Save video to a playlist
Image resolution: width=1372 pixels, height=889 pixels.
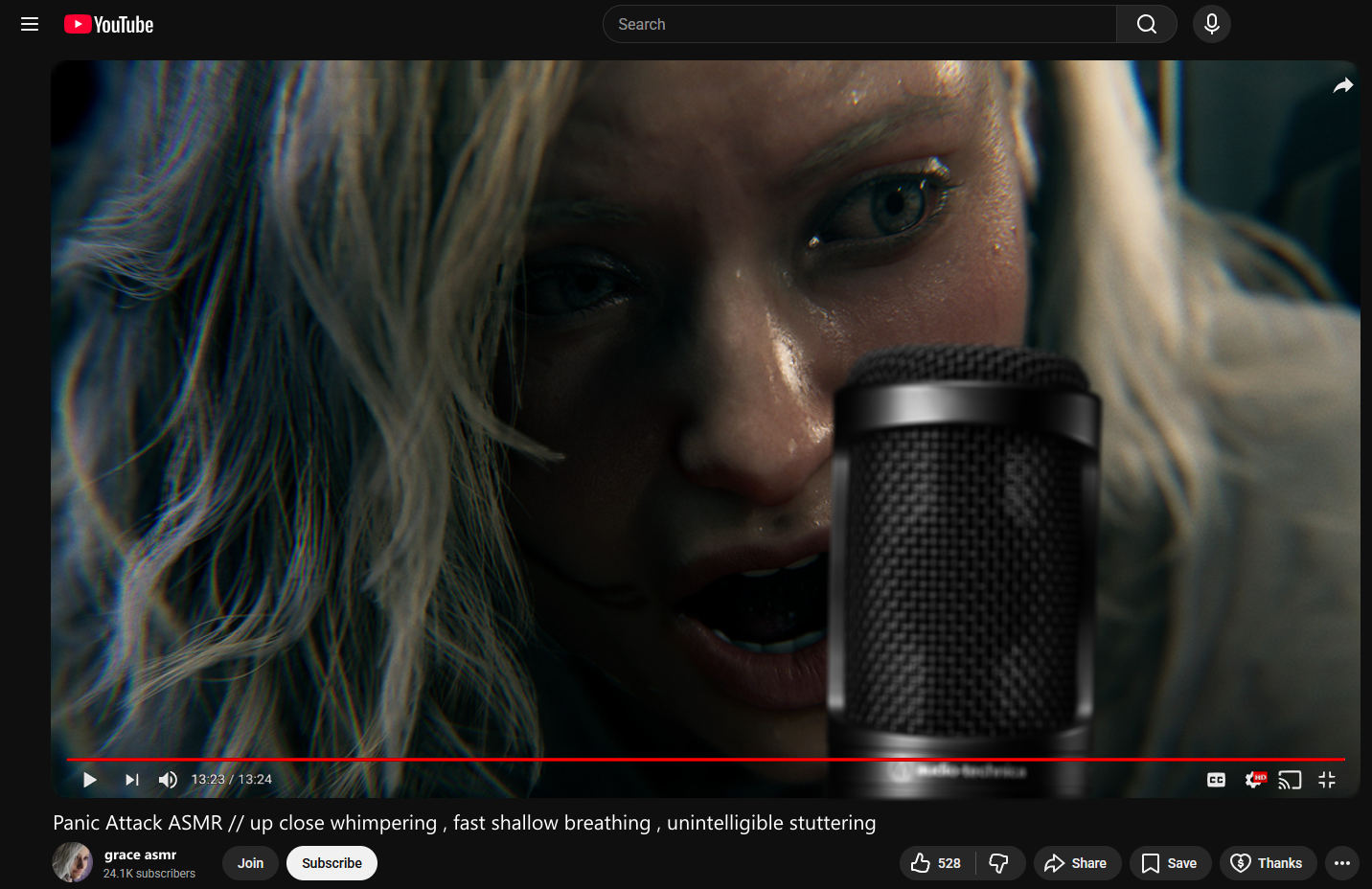click(1170, 863)
